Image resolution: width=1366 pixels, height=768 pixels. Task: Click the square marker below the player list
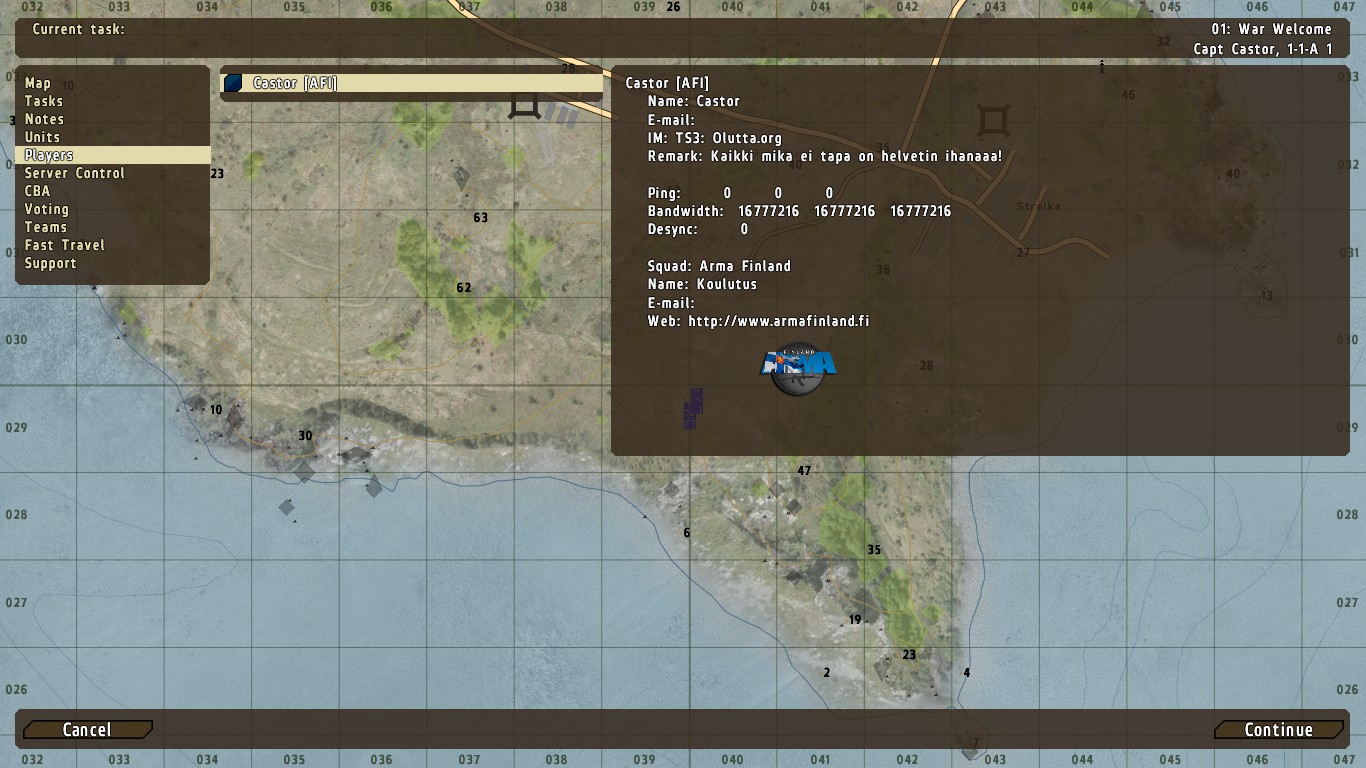click(x=525, y=106)
